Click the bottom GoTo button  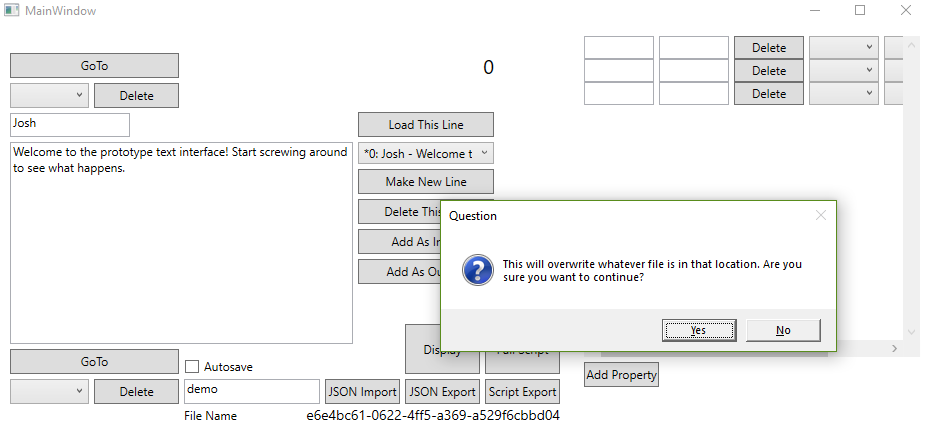(94, 362)
